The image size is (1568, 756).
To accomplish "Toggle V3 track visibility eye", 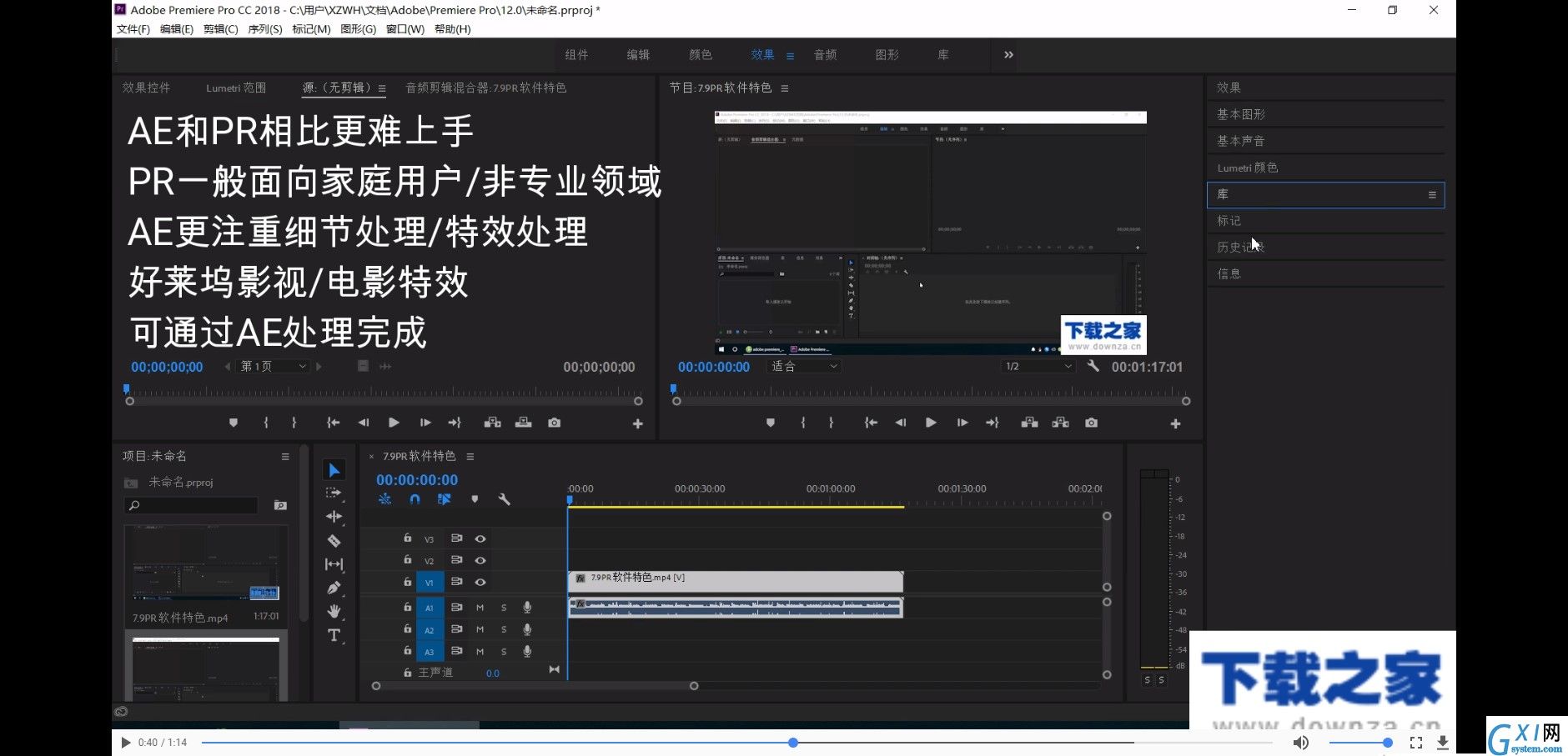I will [480, 538].
